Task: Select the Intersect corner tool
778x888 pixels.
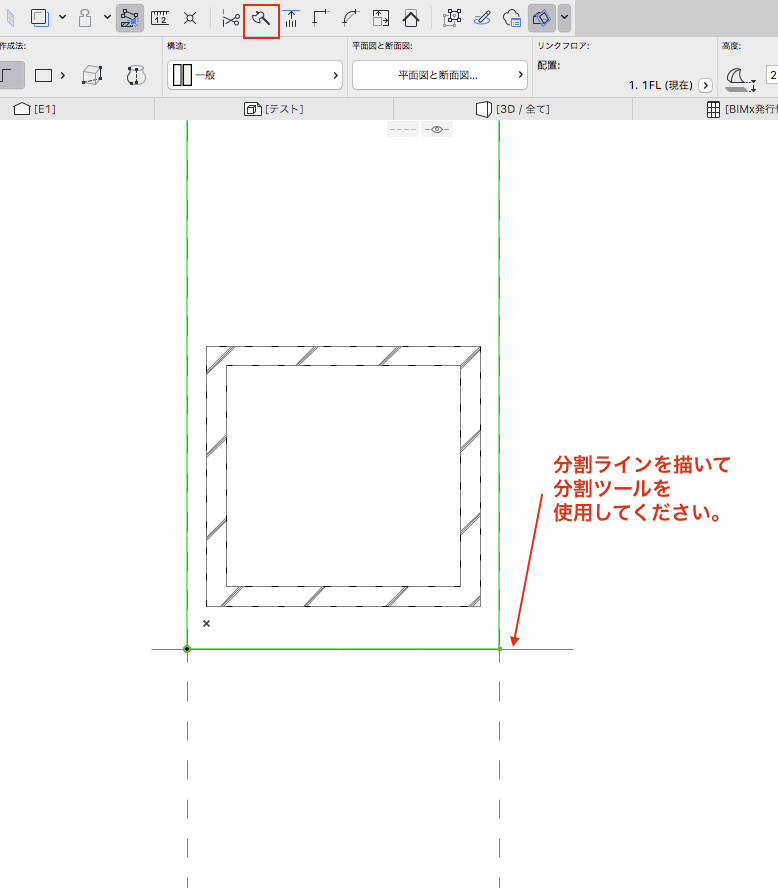Action: 320,18
